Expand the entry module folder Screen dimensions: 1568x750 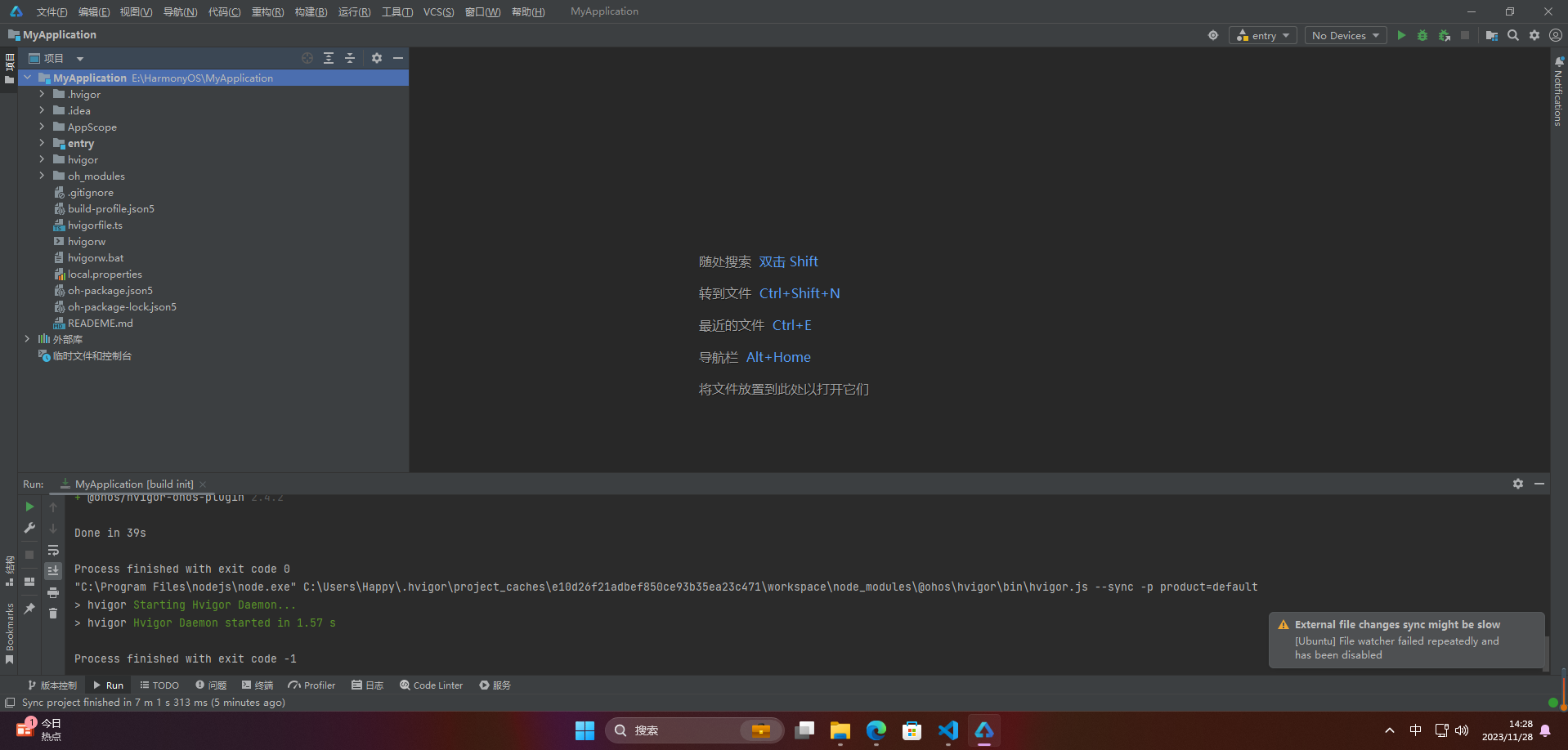(x=42, y=143)
